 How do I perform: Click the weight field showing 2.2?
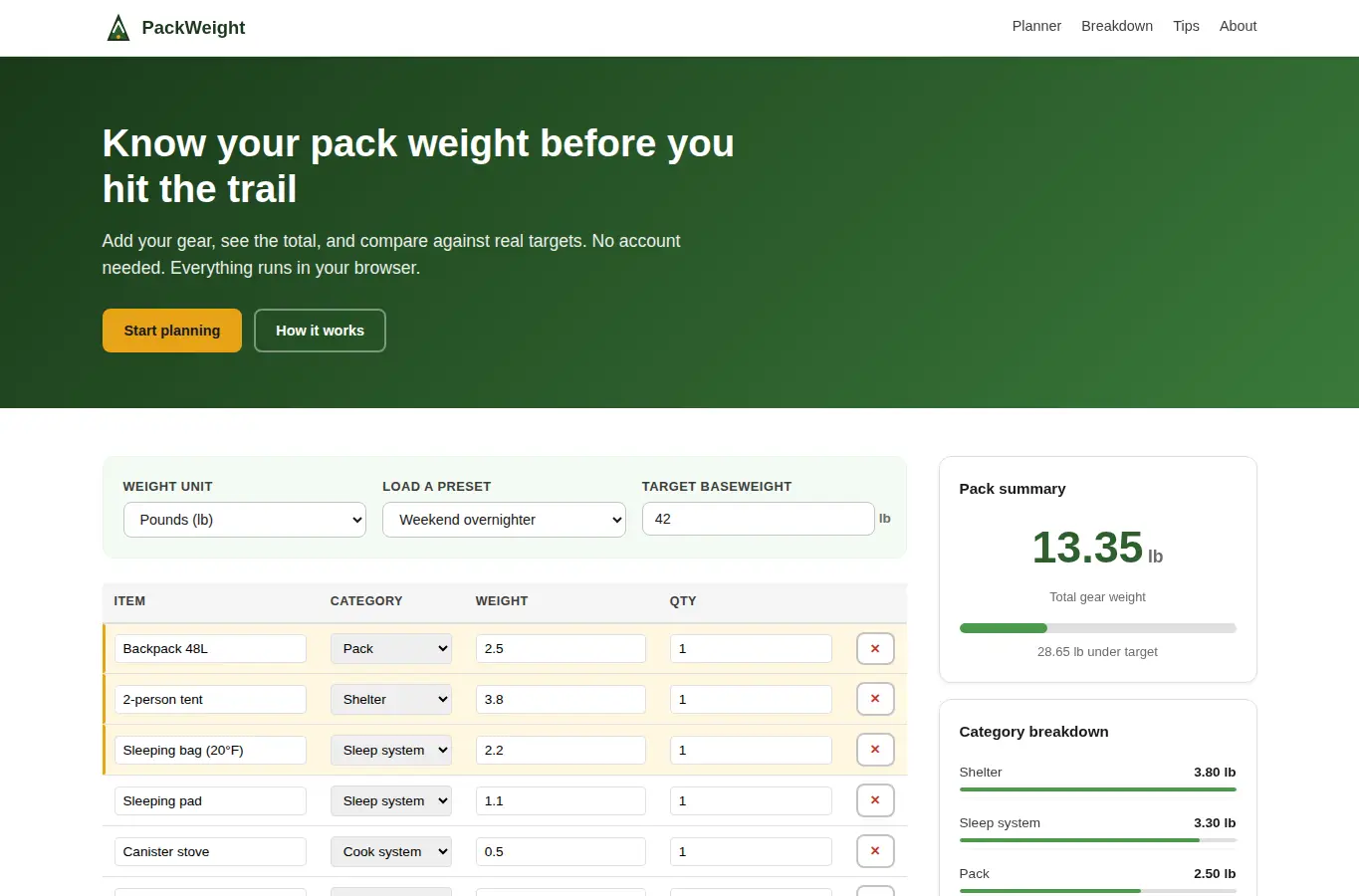(561, 751)
